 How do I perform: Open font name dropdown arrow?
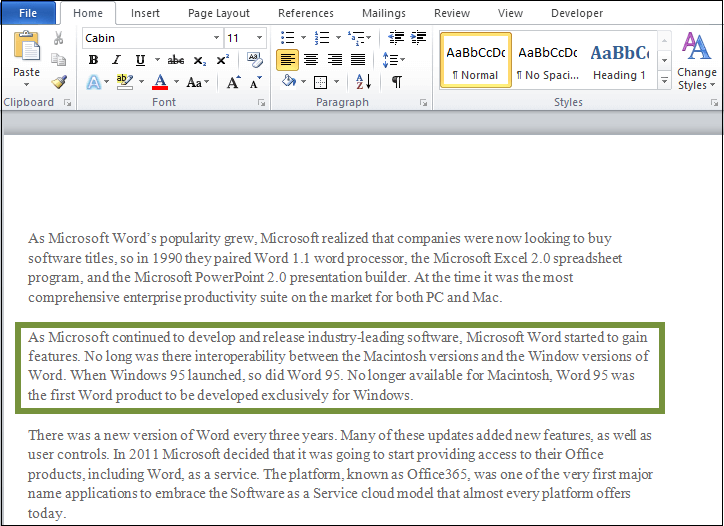point(216,38)
